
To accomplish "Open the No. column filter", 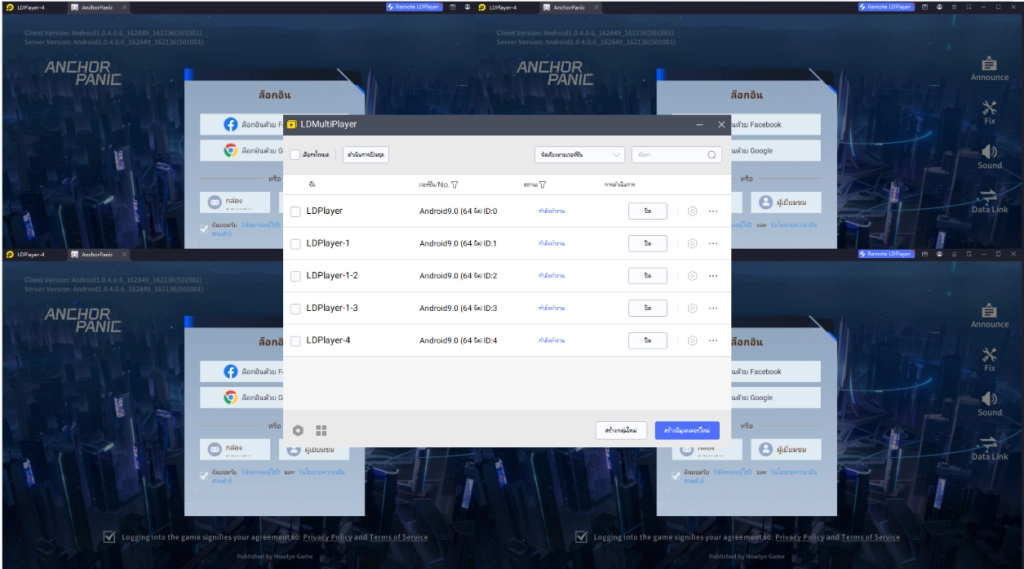I will click(455, 185).
